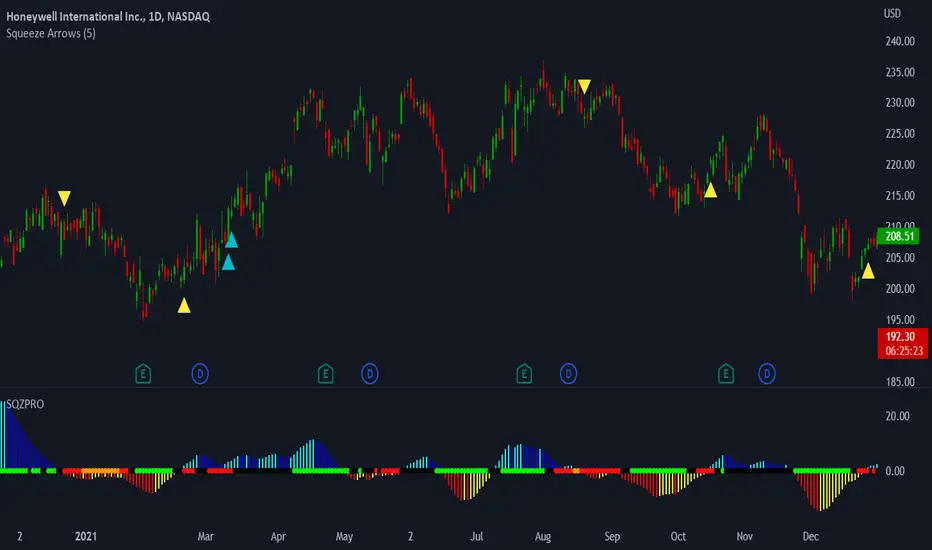932x550 pixels.
Task: Click the yellow up arrow in mid October
Action: pos(710,190)
